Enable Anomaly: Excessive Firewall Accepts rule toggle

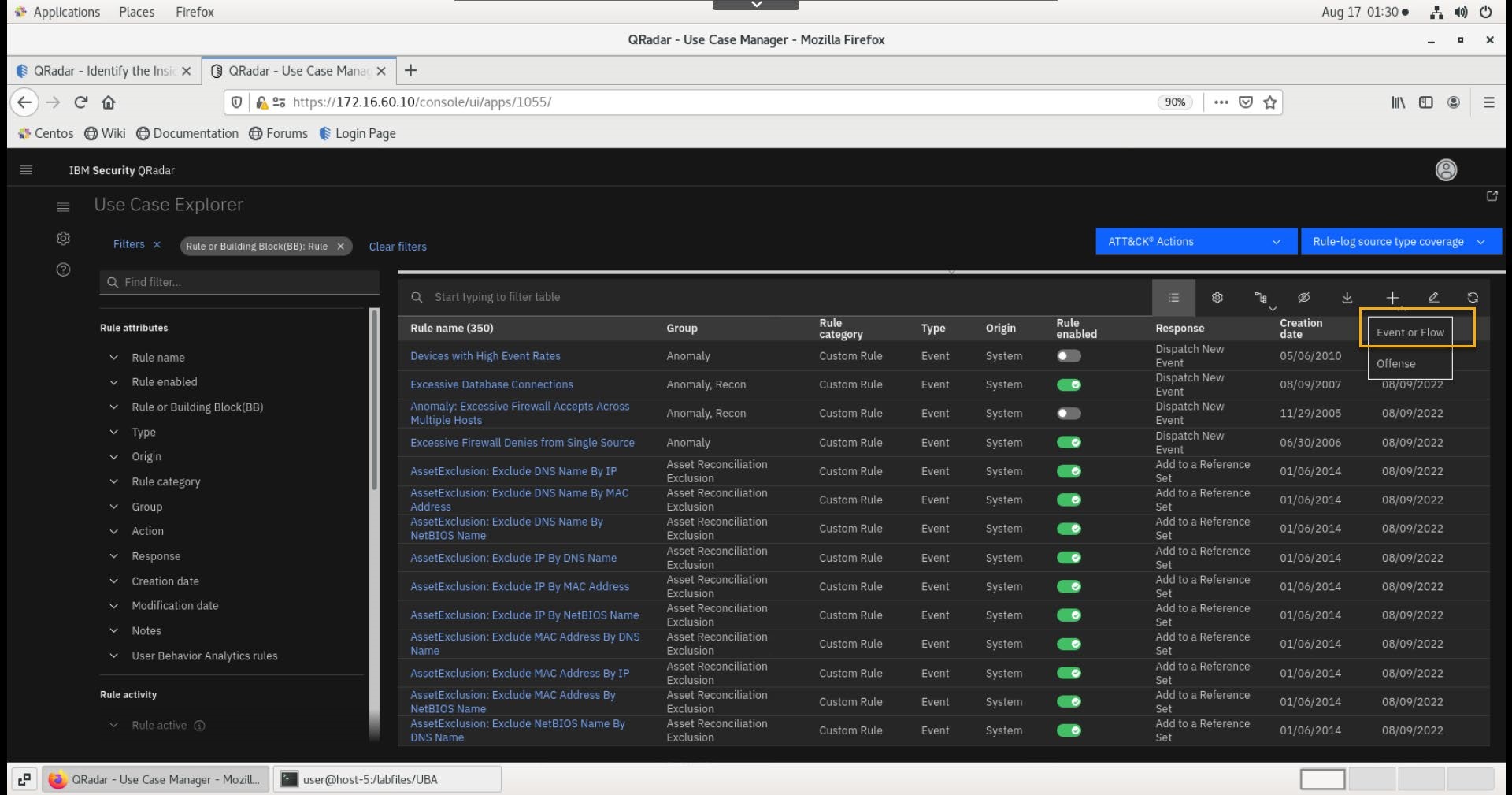tap(1069, 414)
